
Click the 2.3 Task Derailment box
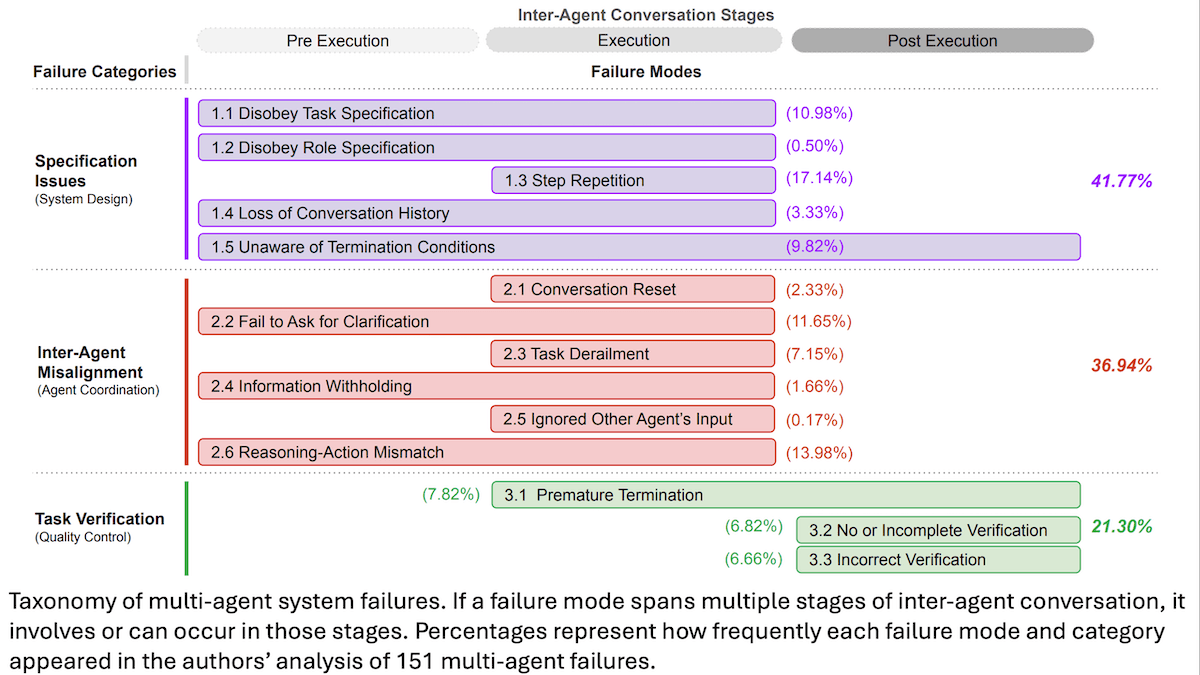coord(633,354)
